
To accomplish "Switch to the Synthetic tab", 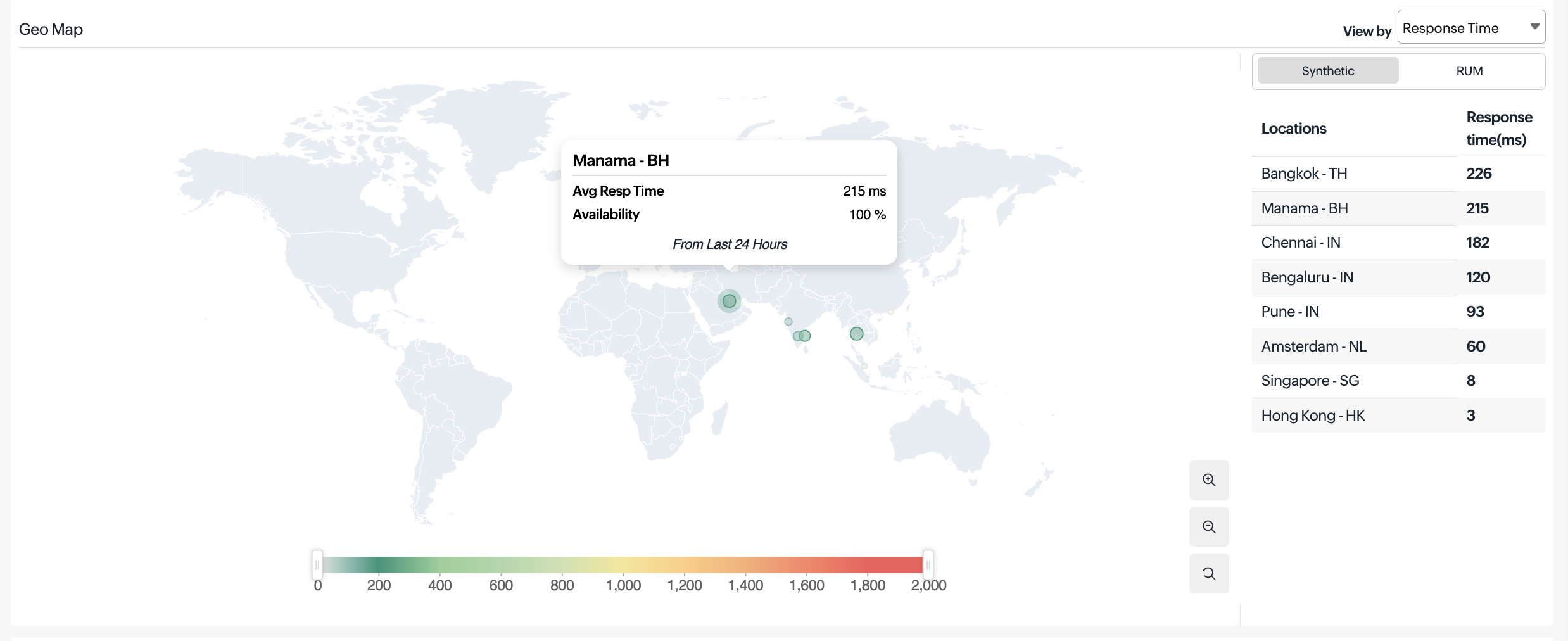I will (x=1327, y=71).
